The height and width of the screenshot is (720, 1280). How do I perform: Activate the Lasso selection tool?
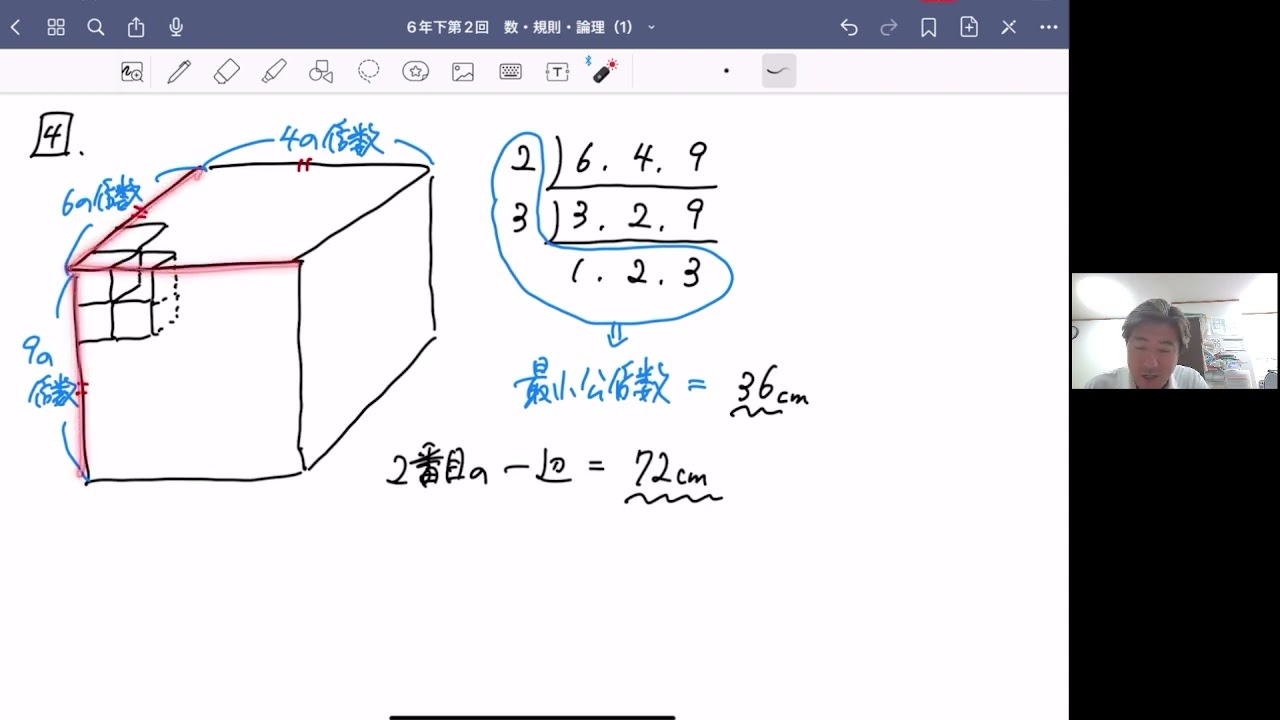coord(368,71)
